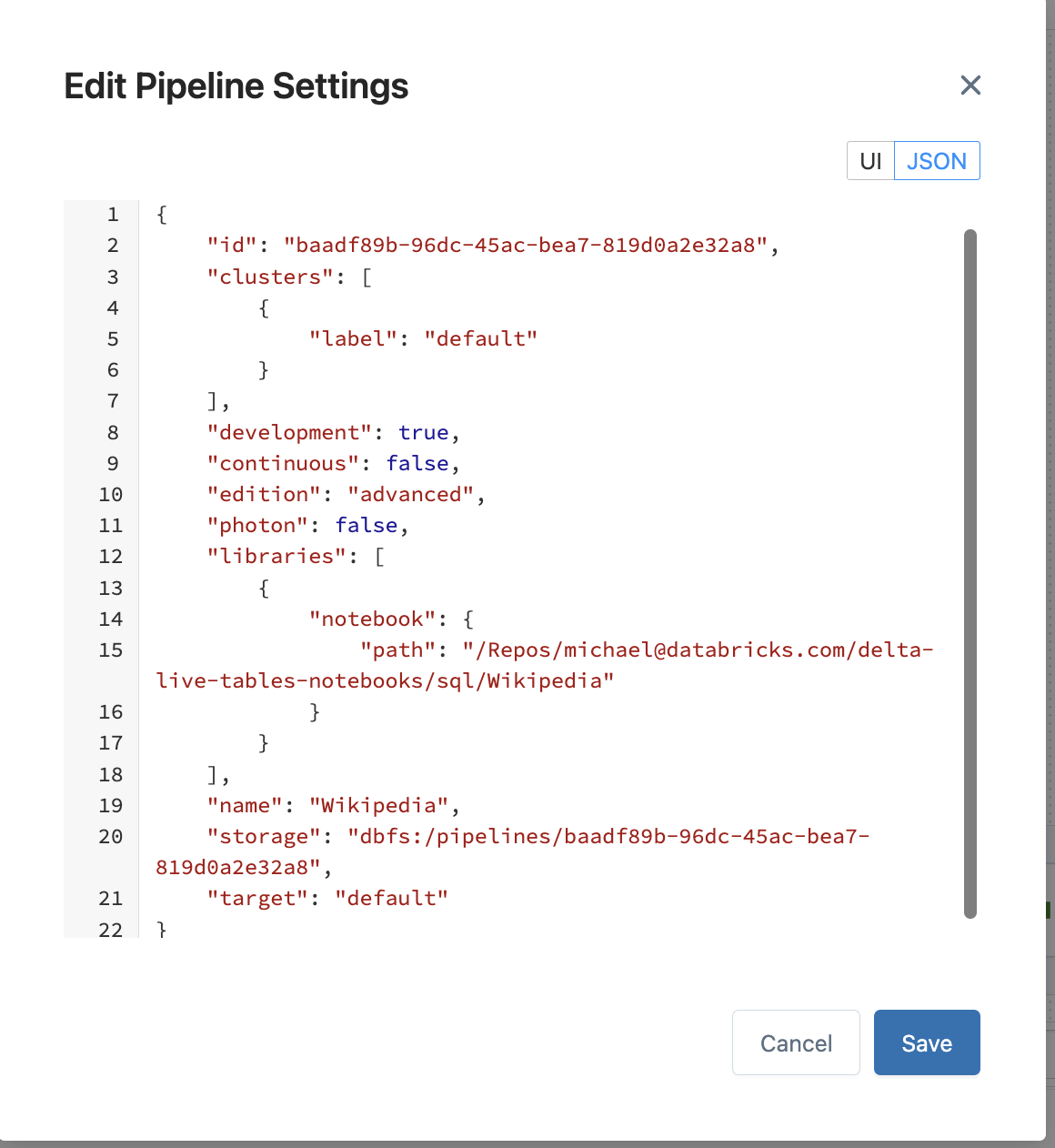Click the target "default" value
This screenshot has height=1148, width=1055.
[x=391, y=898]
